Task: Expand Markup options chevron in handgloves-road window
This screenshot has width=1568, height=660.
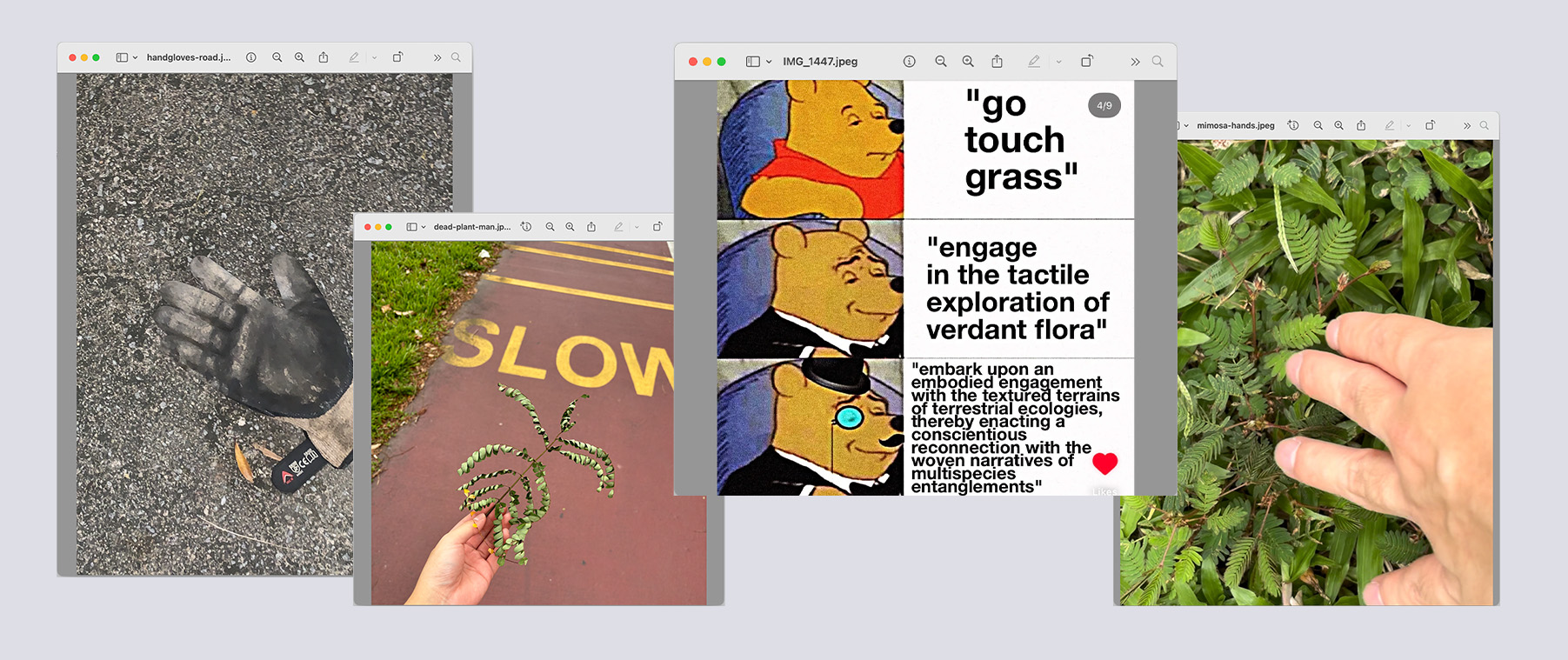Action: pos(375,57)
